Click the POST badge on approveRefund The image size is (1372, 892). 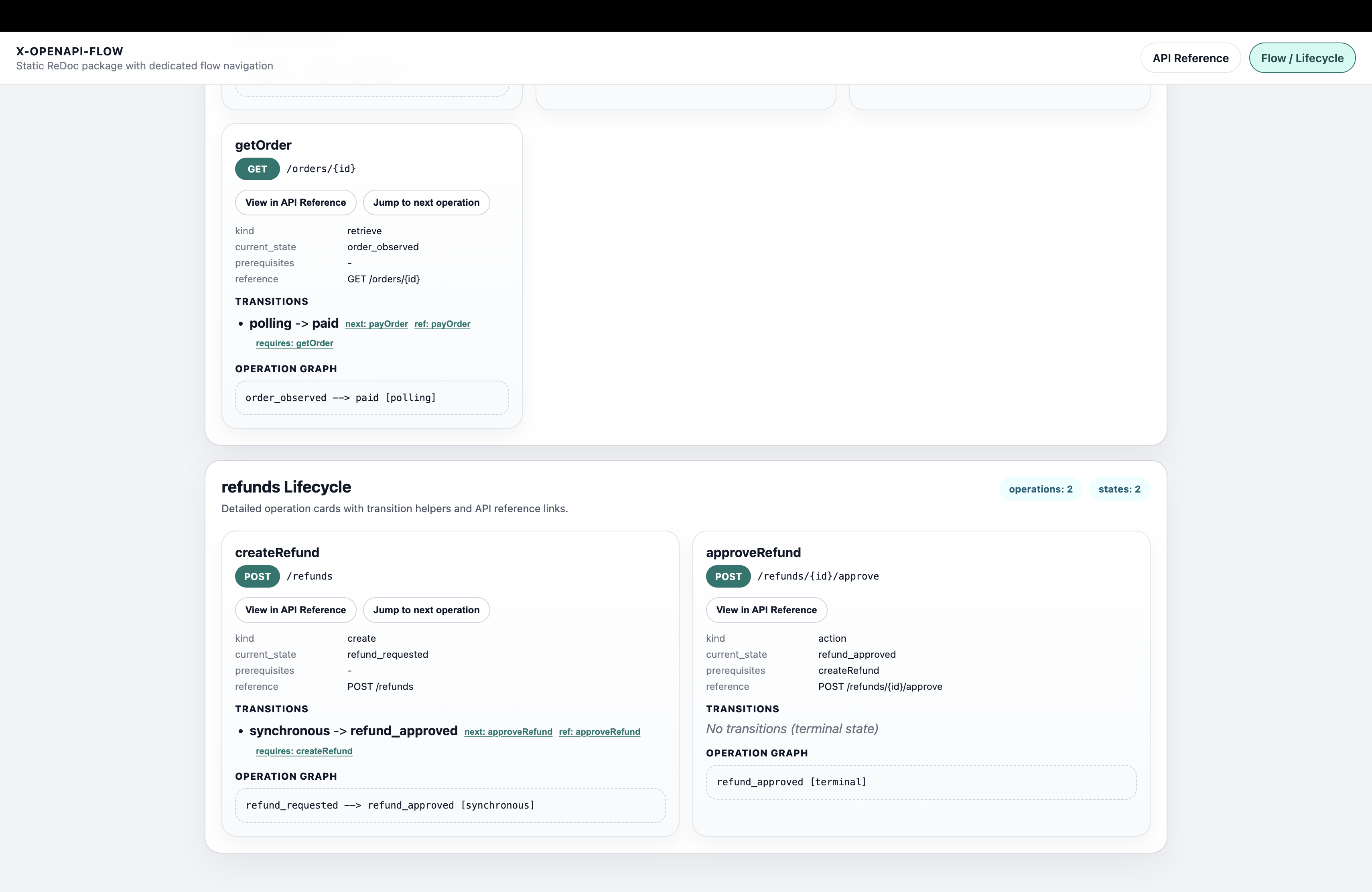point(727,576)
